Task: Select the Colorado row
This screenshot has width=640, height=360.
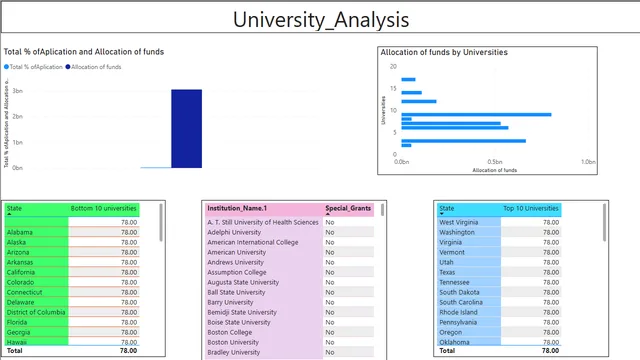Action: (x=72, y=282)
